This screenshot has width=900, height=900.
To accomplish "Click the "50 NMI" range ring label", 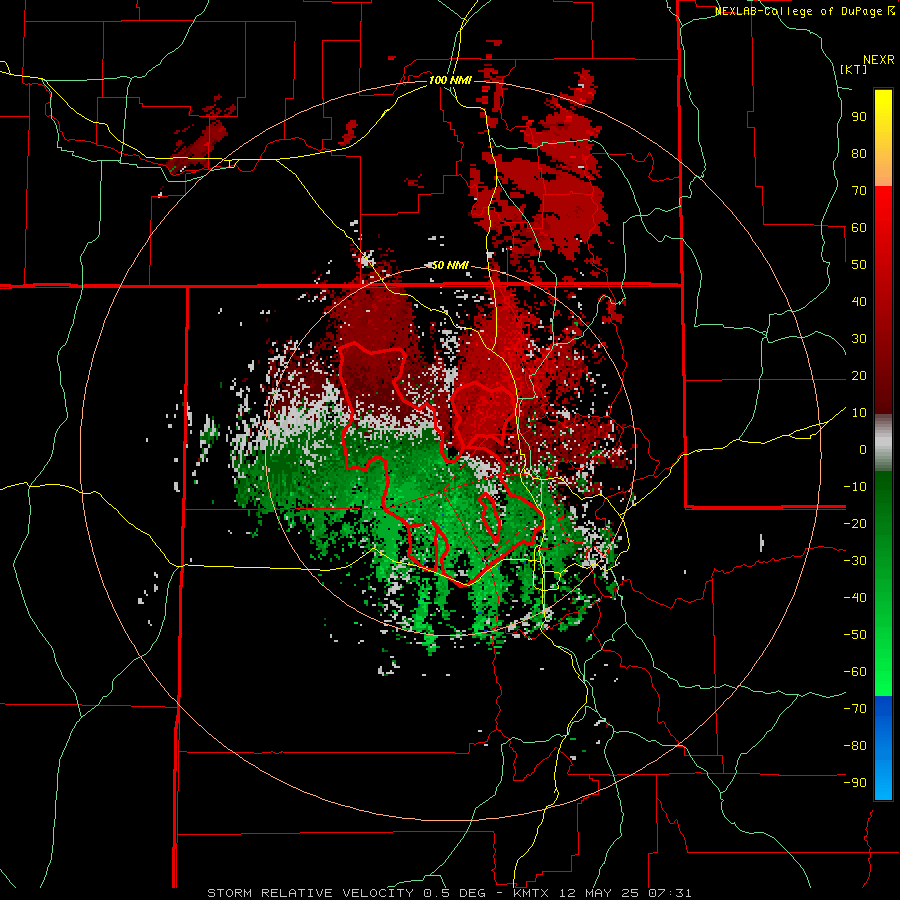I will [x=449, y=265].
